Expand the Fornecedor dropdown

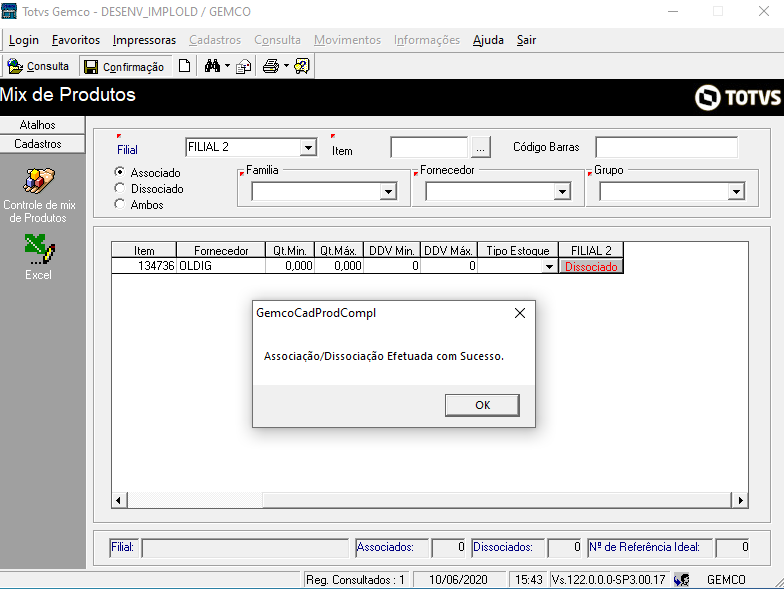point(562,192)
